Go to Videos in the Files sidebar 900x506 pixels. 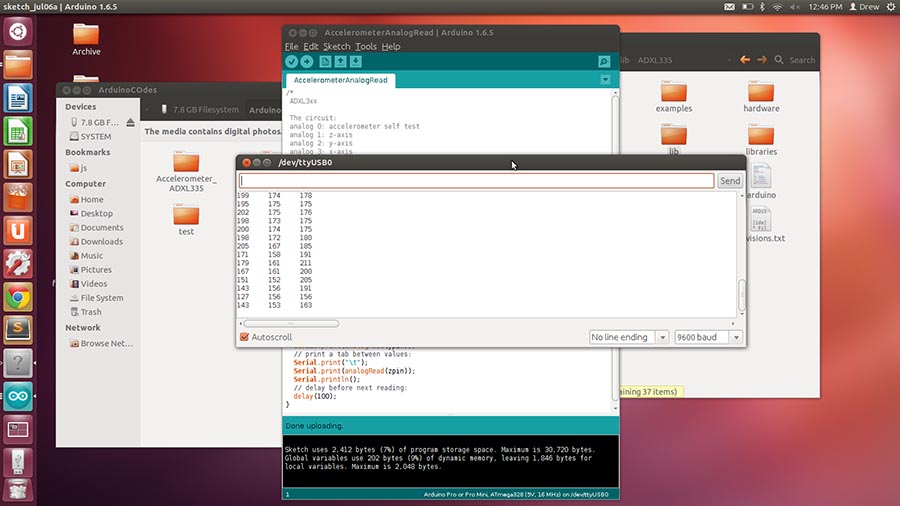click(88, 284)
